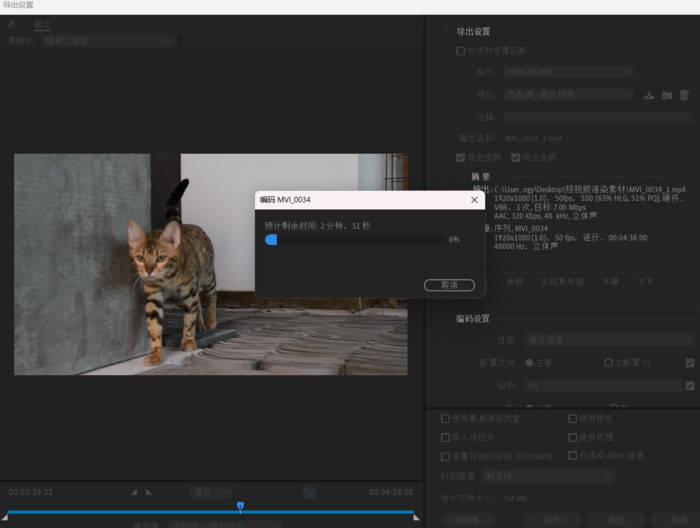Click the duration timecode 00:04:38:00 below the preview
This screenshot has width=700, height=528.
391,492
